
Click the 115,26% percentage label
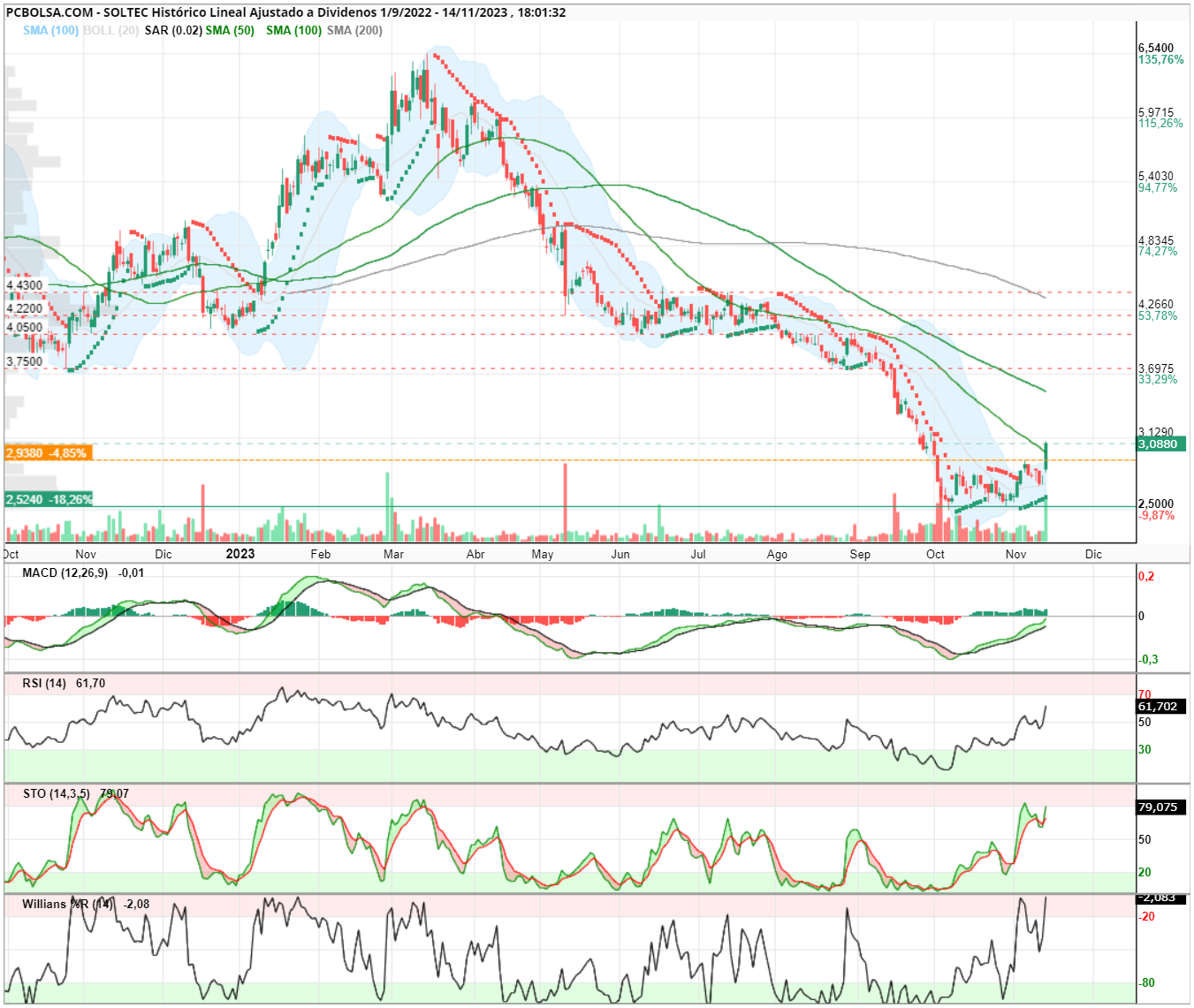[1160, 123]
